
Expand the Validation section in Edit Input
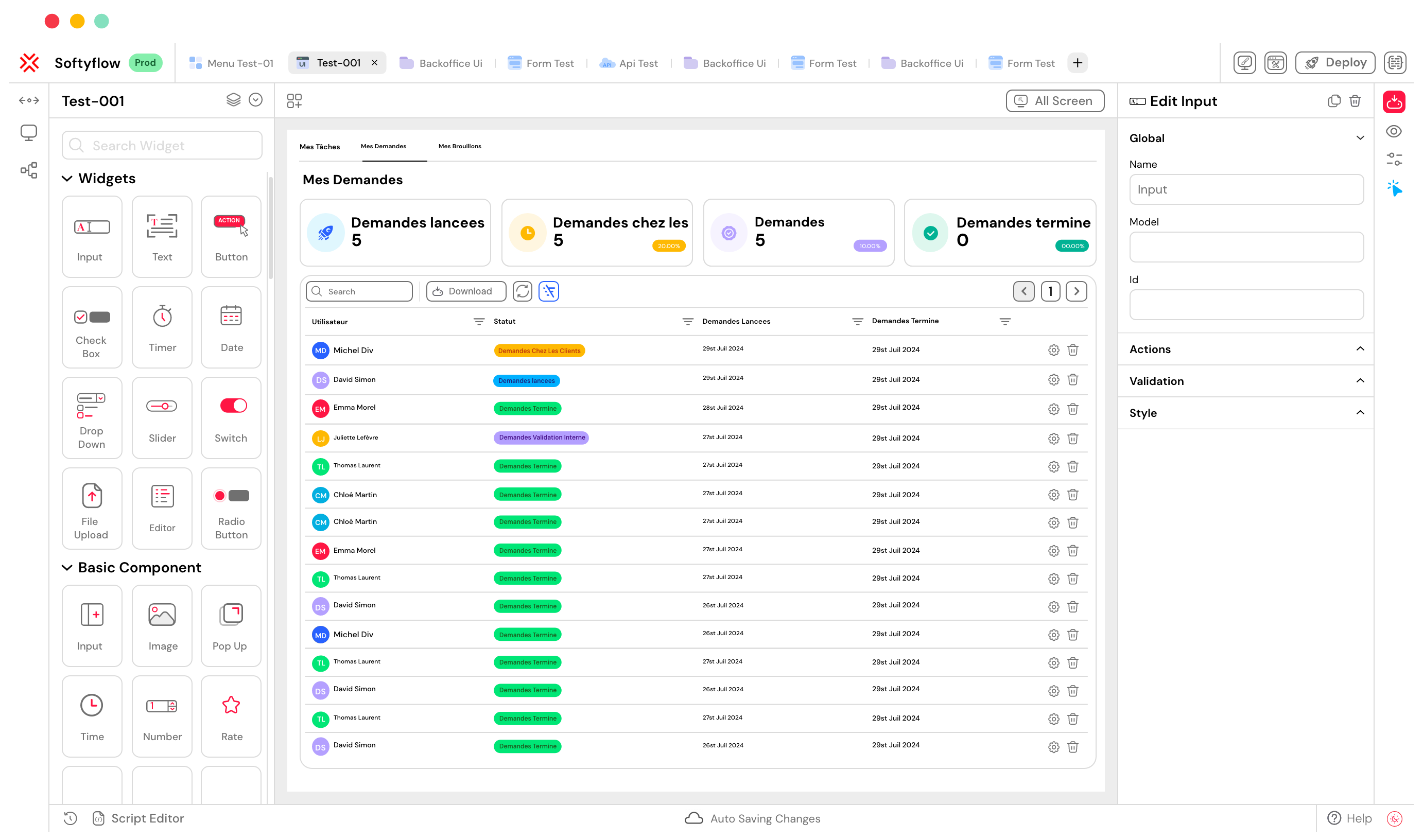click(1245, 381)
